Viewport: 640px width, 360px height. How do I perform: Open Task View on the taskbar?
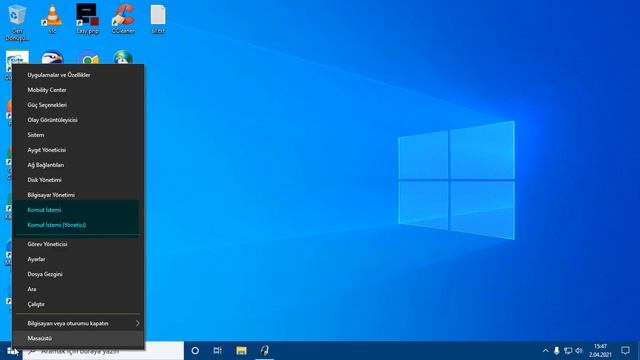point(218,351)
